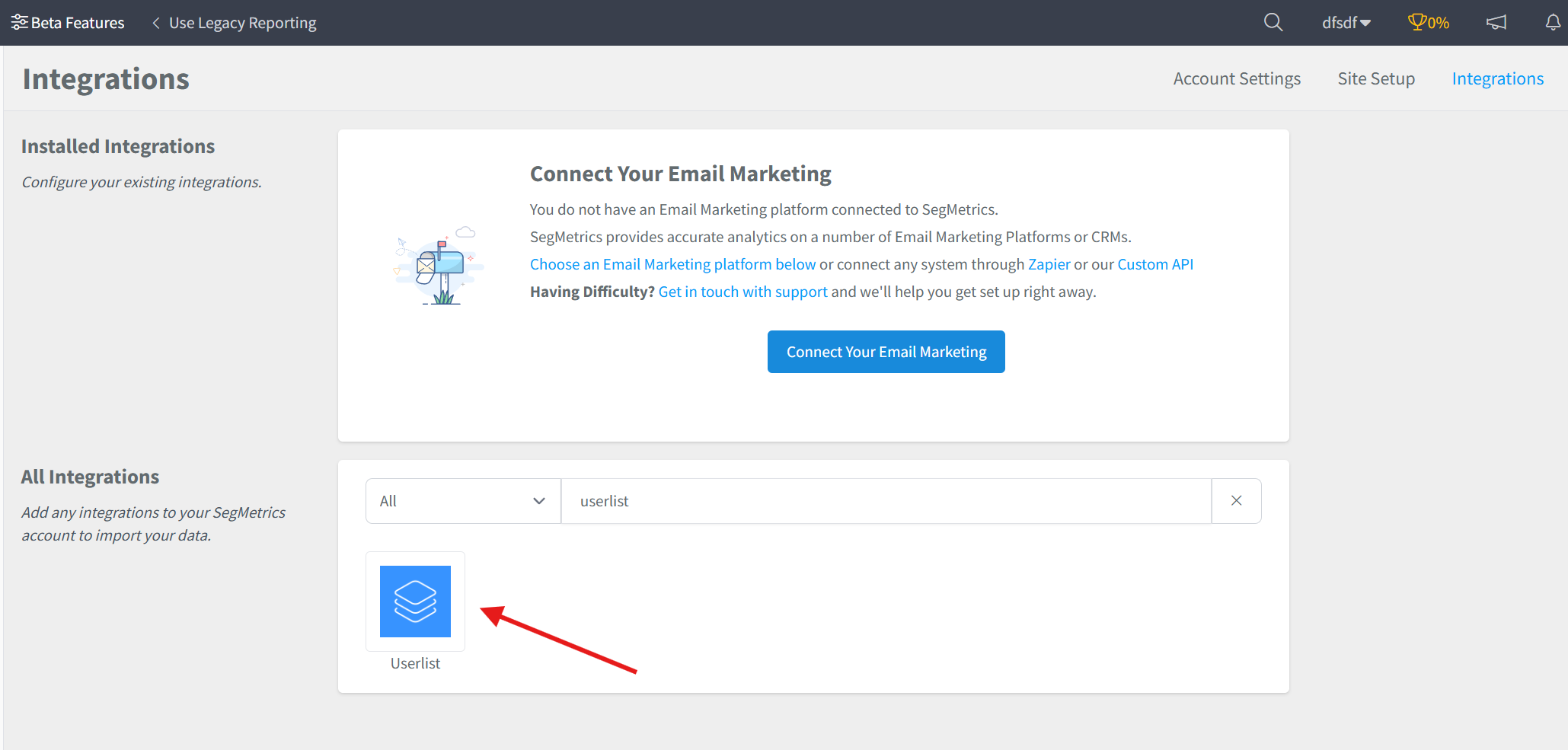
Task: Expand the All category filter dropdown
Action: click(x=463, y=501)
